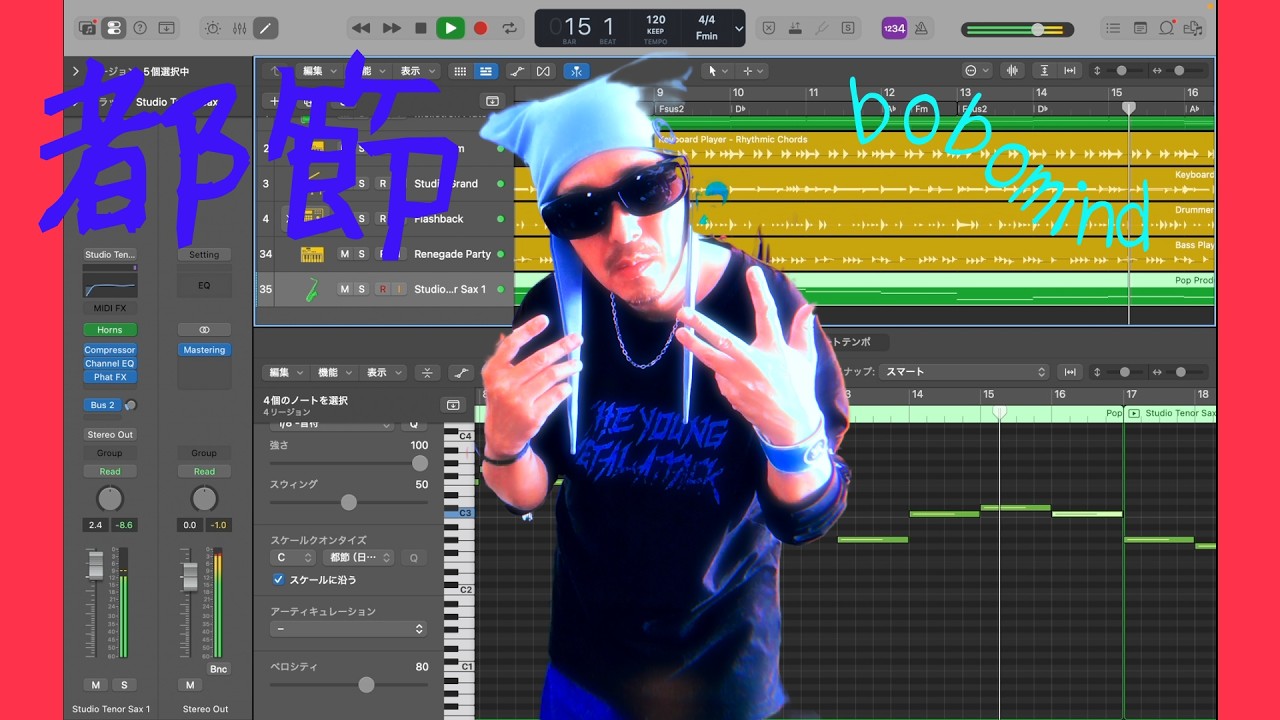Adjust tracks area horizontal zoom slider

[x=1179, y=71]
